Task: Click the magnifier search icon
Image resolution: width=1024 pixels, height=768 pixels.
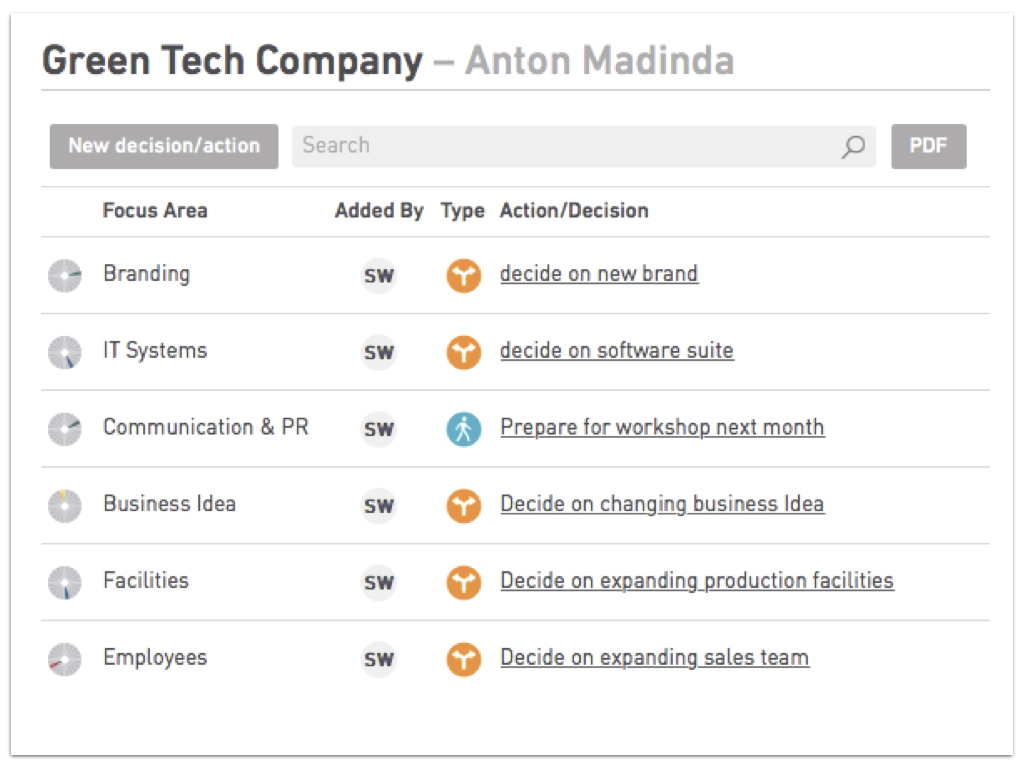Action: (x=853, y=146)
